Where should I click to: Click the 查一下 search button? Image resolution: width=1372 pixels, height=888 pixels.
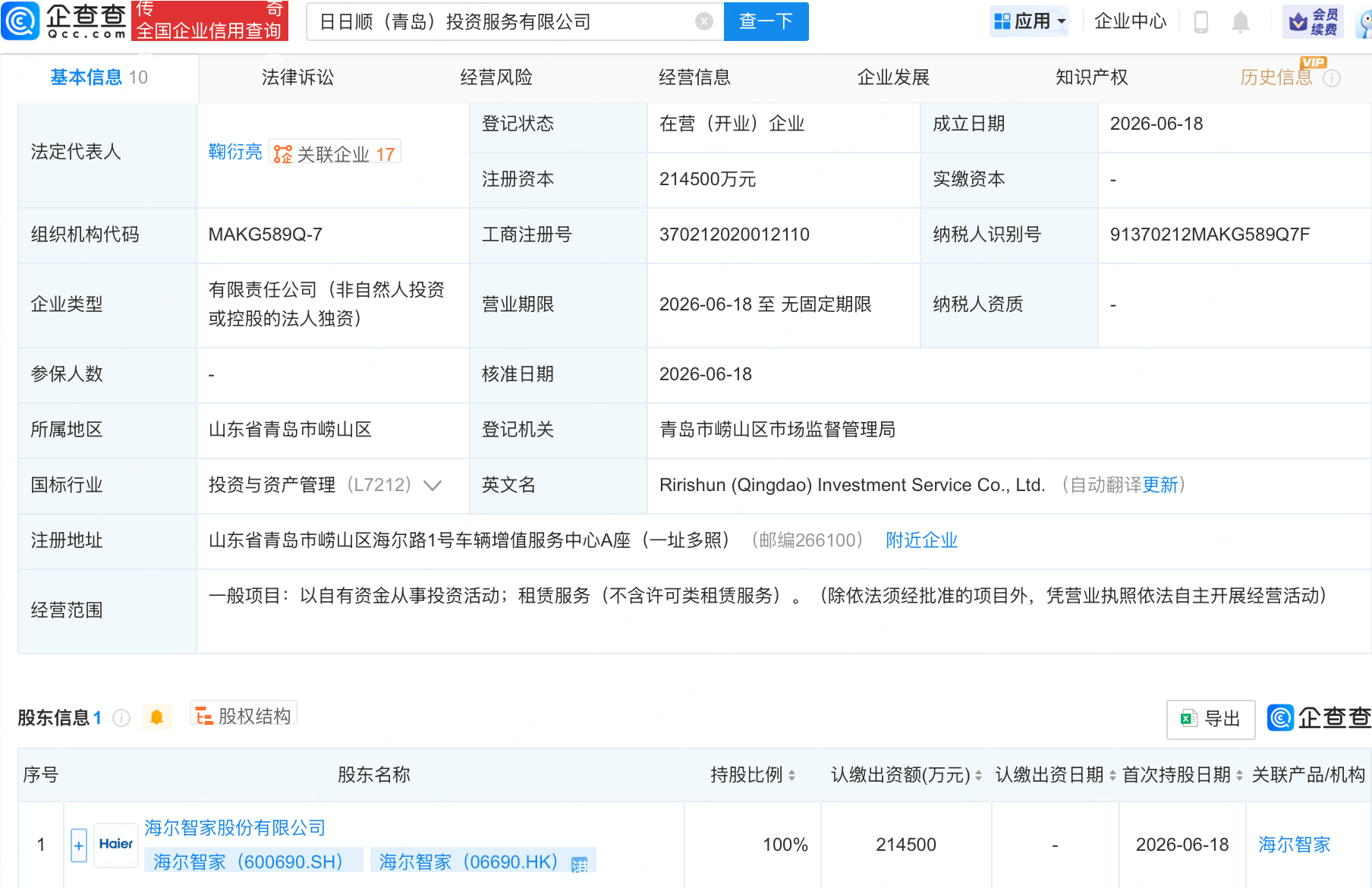point(766,21)
